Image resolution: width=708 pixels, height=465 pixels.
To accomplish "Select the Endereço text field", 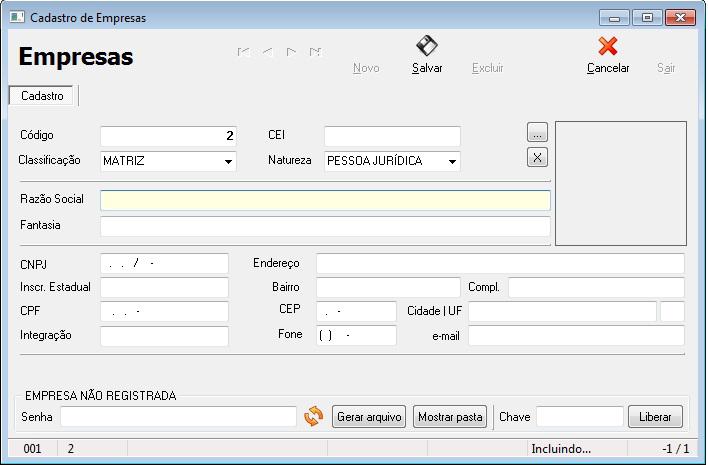I will [500, 264].
